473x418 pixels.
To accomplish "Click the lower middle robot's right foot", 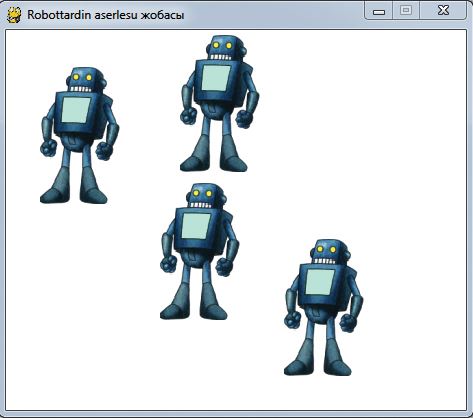I will (214, 311).
